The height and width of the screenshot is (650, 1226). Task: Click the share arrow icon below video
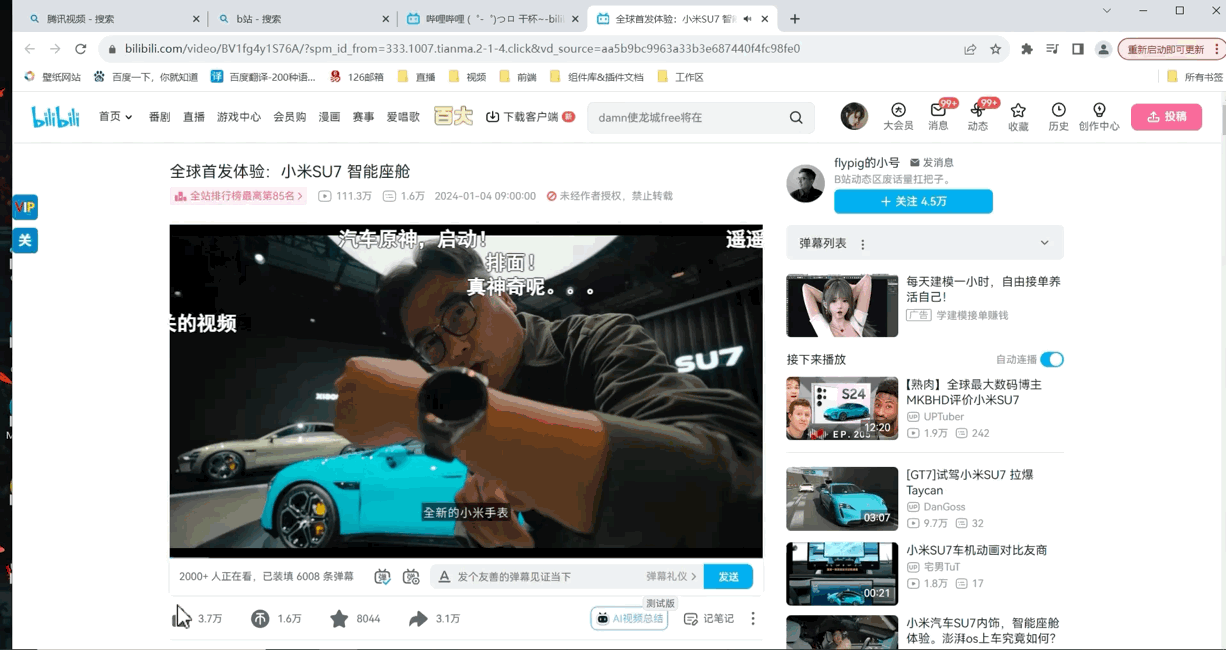click(x=418, y=619)
